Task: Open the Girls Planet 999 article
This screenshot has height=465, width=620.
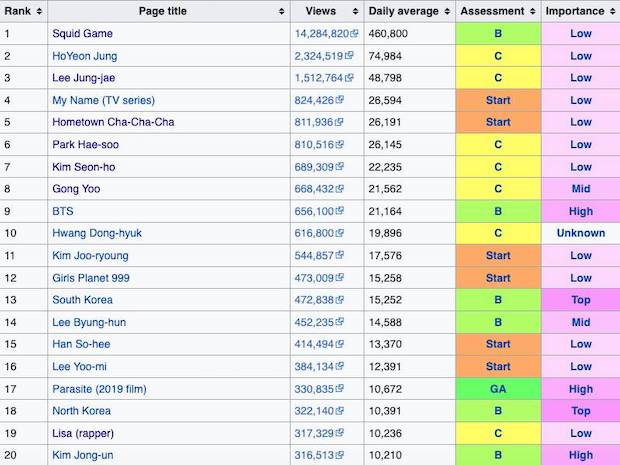Action: 91,278
